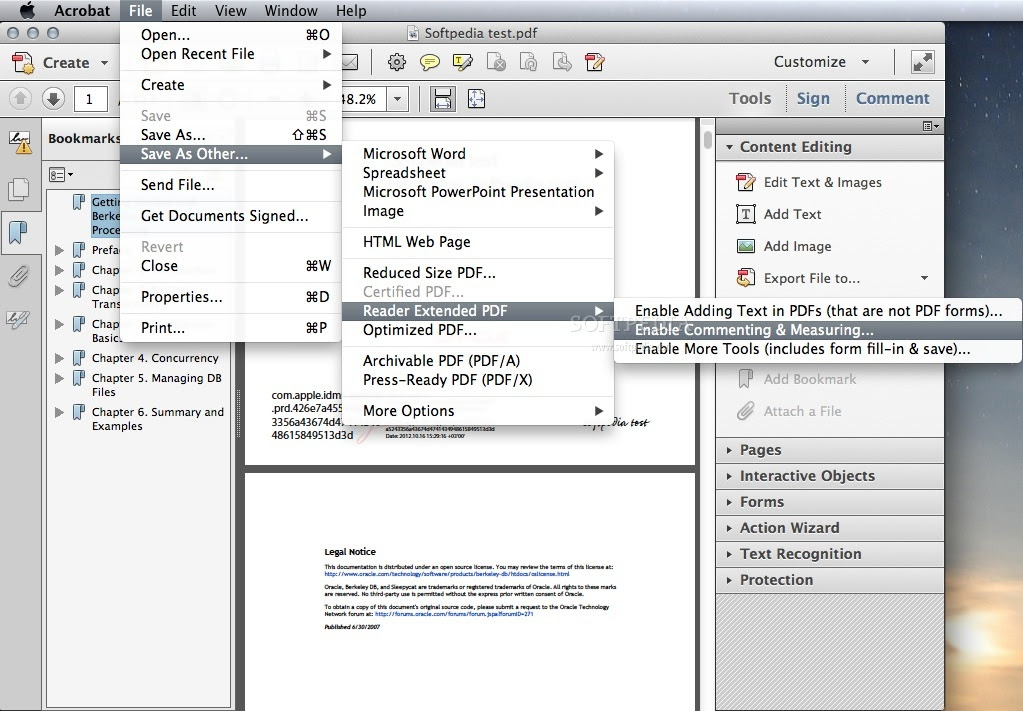Select Archivable PDF (PDF/A) option
The height and width of the screenshot is (711, 1023).
[x=478, y=361]
